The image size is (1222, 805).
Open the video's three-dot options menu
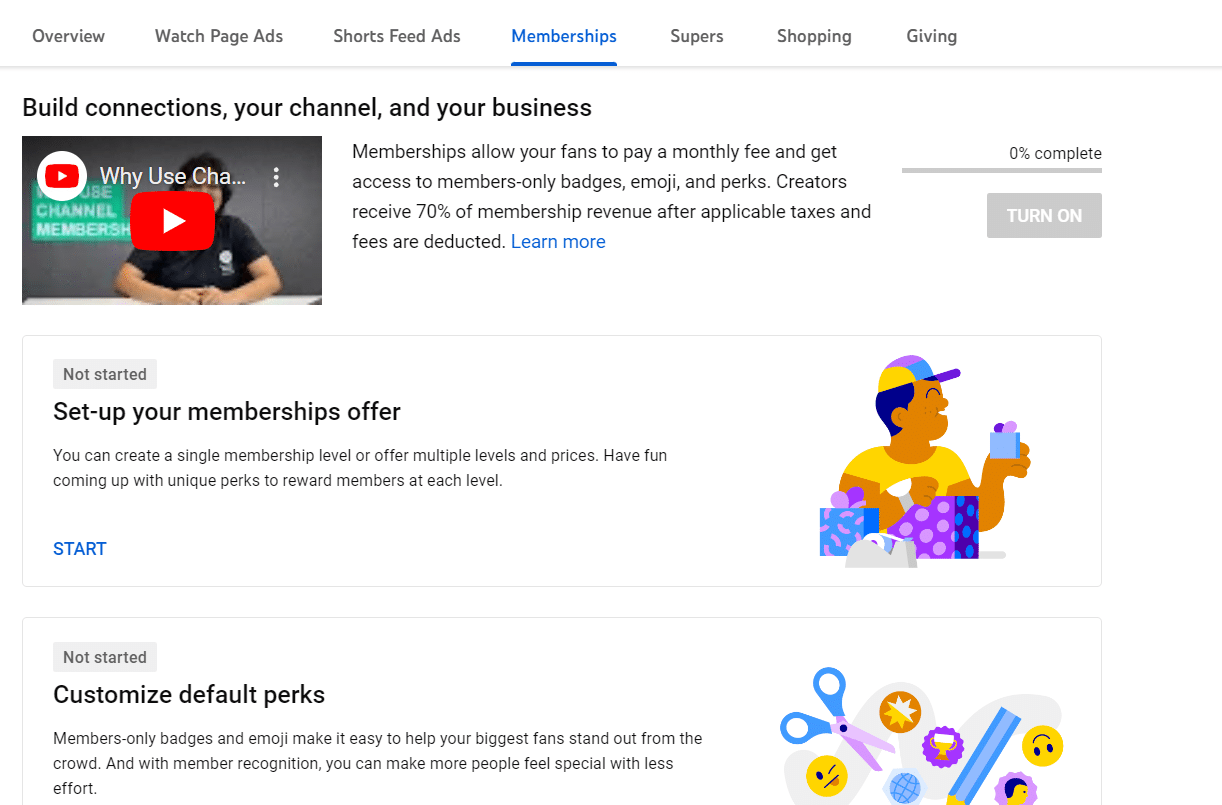[x=276, y=175]
